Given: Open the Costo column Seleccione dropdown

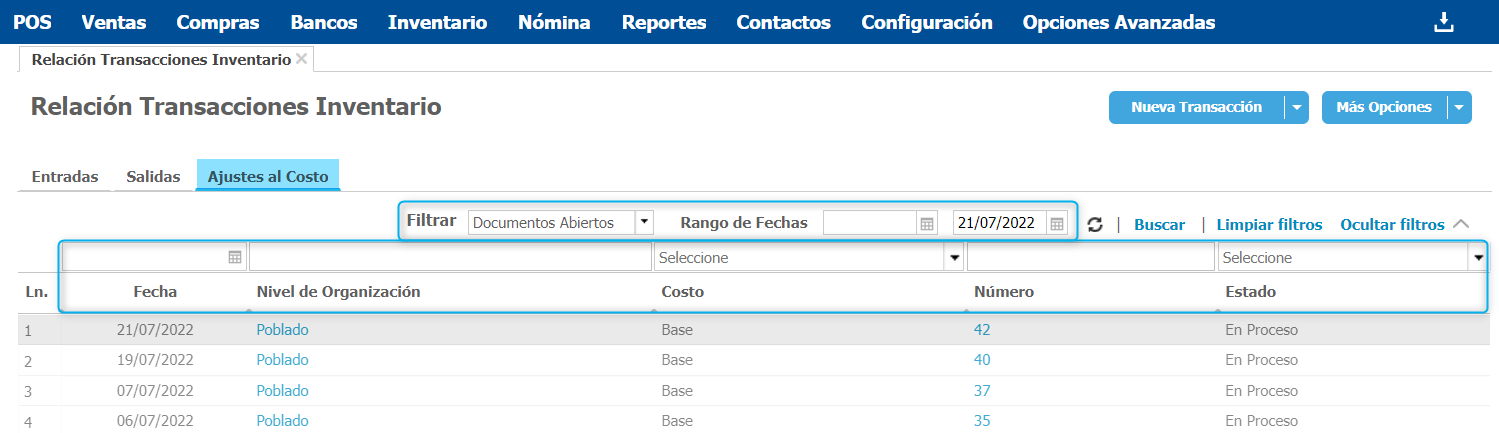Looking at the screenshot, I should pyautogui.click(x=954, y=258).
